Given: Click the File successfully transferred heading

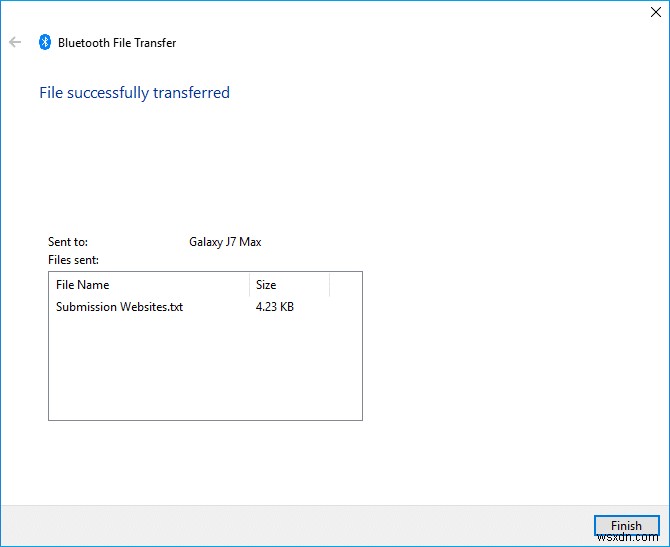Looking at the screenshot, I should (x=135, y=93).
